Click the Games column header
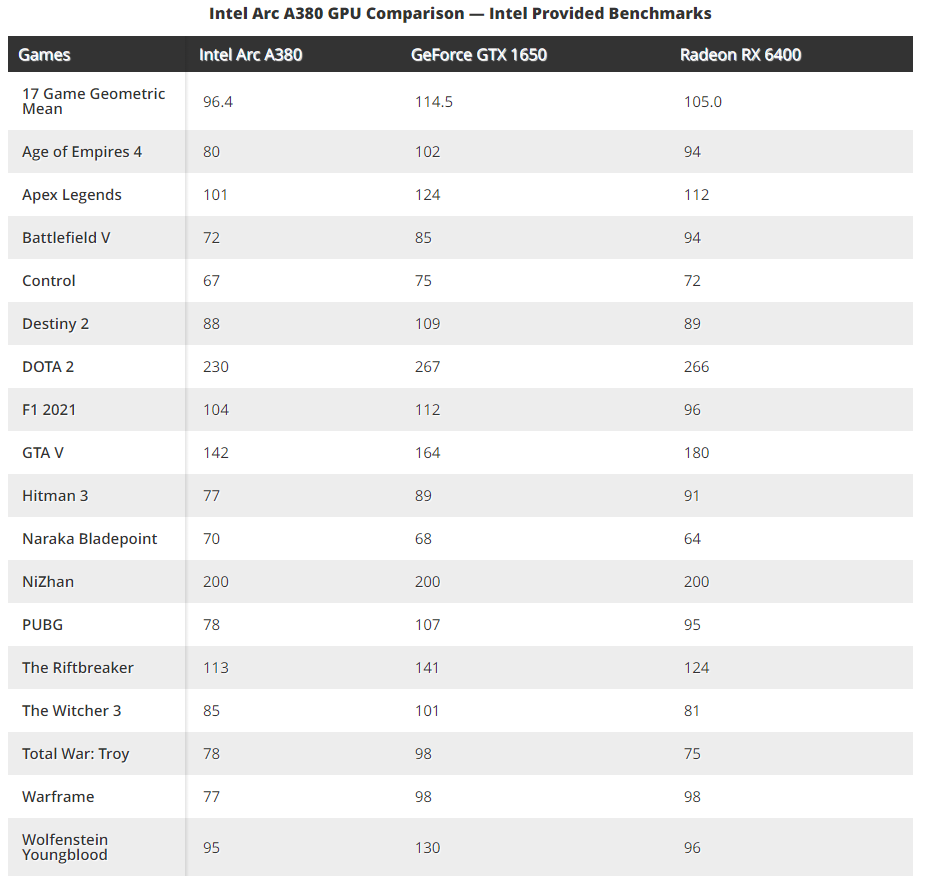Viewport: 926px width, 892px height. (x=44, y=55)
